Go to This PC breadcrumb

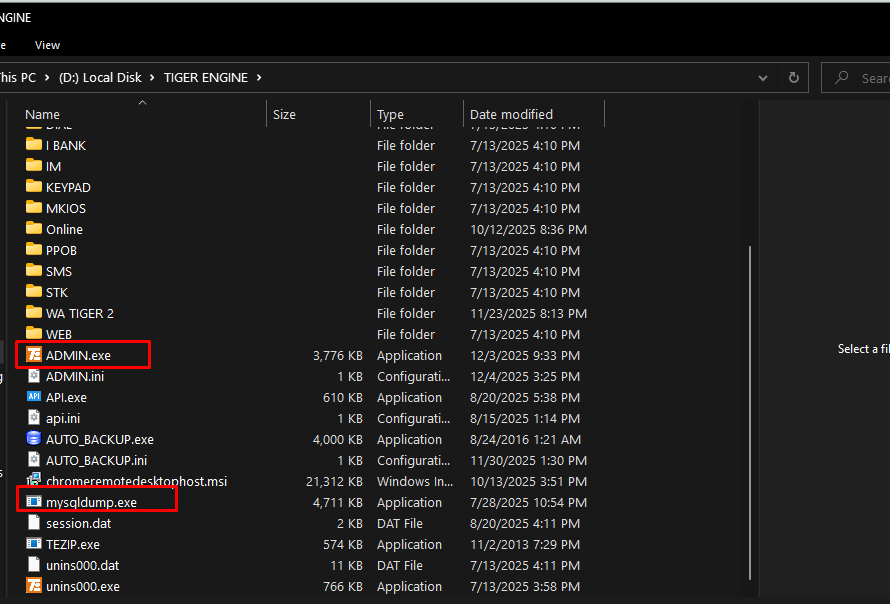(18, 78)
